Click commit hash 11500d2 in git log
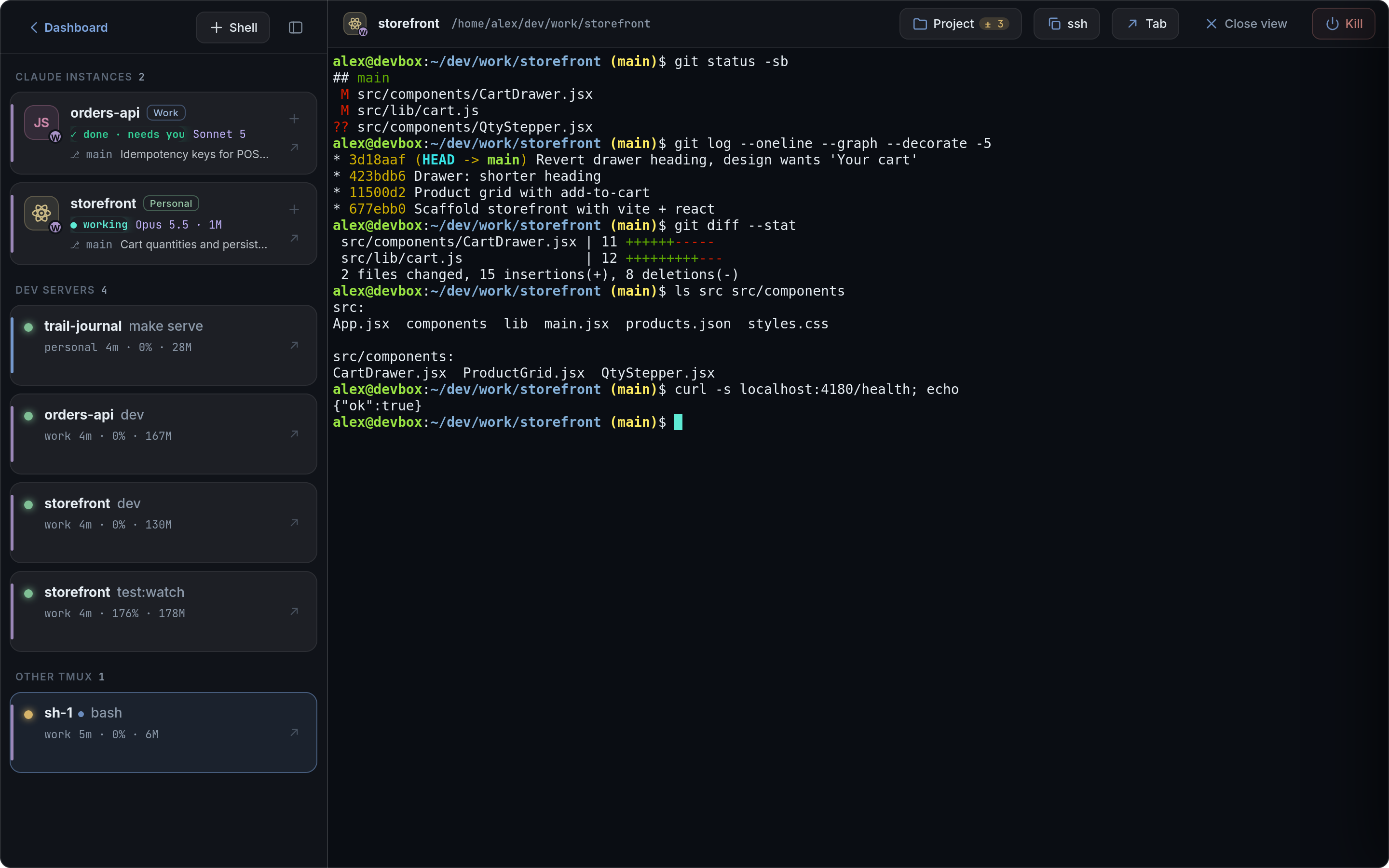This screenshot has width=1389, height=868. 377,192
